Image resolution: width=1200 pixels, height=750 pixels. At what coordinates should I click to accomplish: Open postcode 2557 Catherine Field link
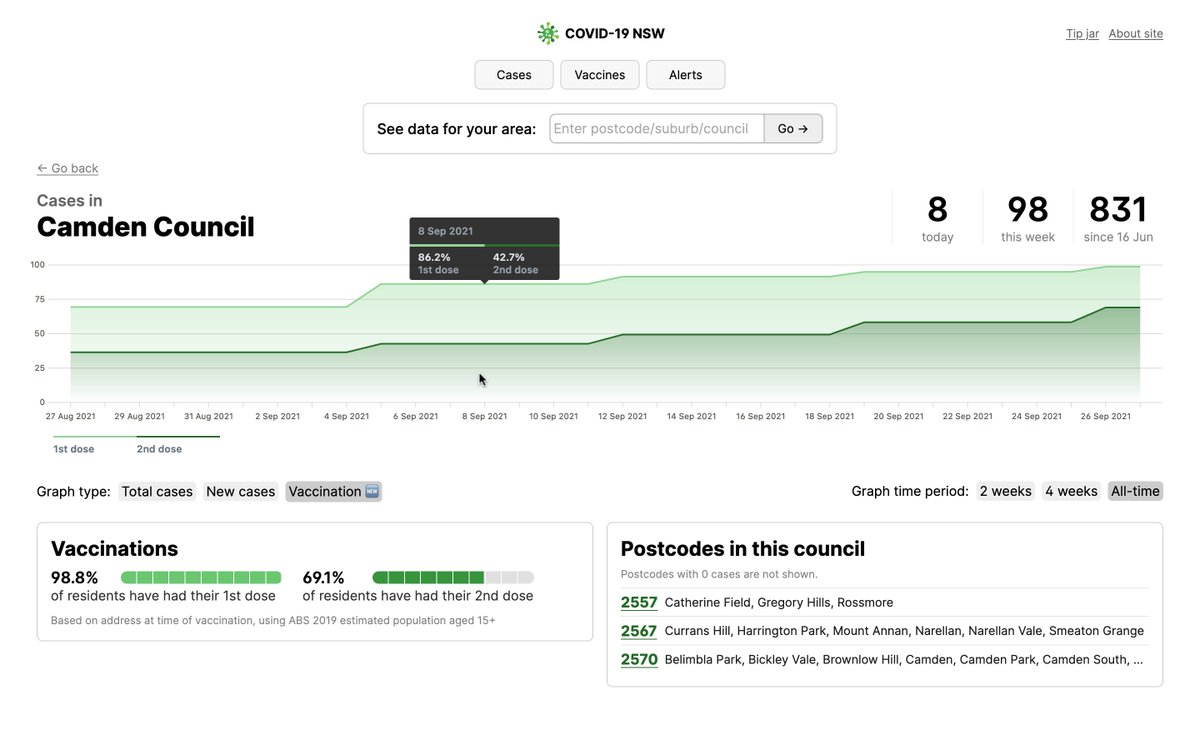pos(639,602)
